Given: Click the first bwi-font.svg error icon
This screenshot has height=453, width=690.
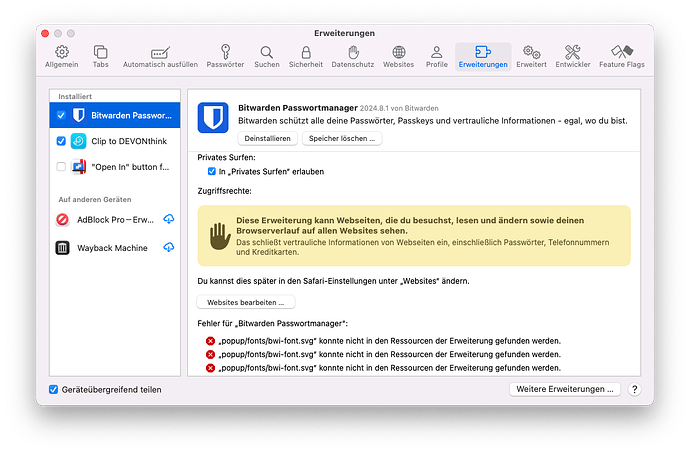Looking at the screenshot, I should coord(210,341).
